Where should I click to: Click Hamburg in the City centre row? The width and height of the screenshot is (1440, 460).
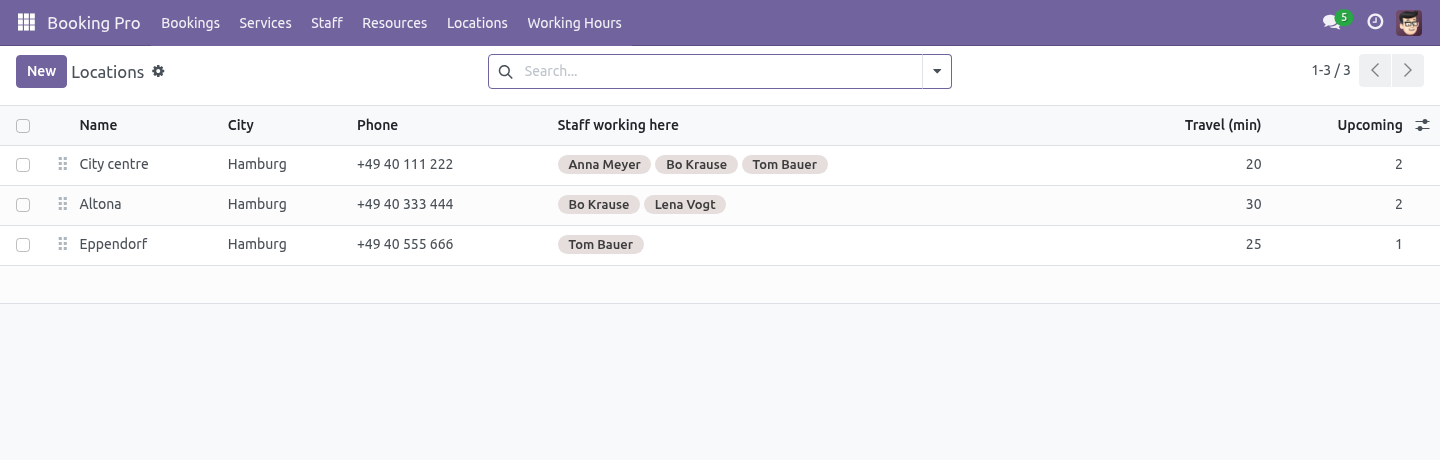click(257, 164)
